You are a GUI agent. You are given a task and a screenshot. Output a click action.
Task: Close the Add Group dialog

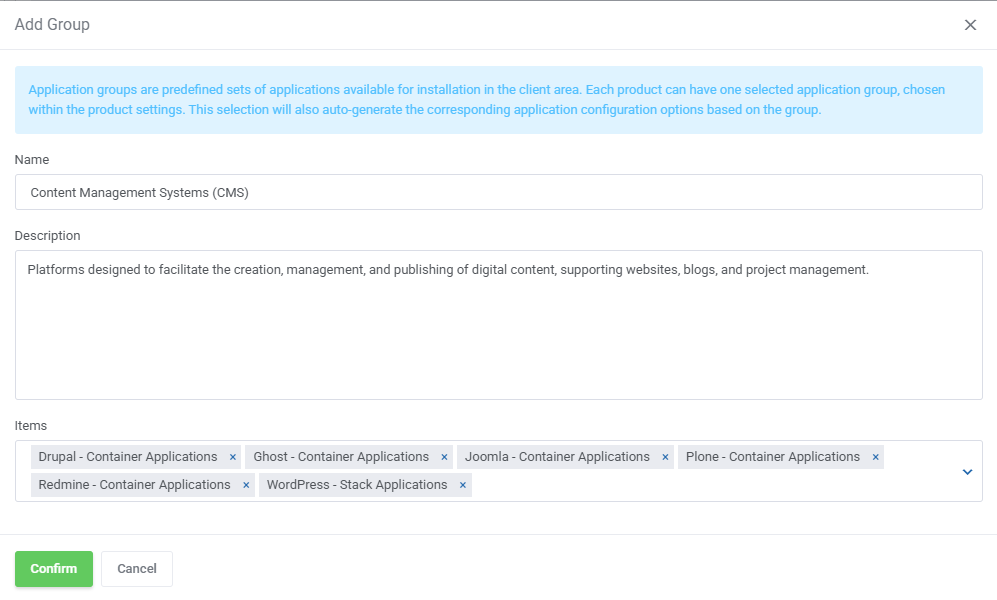click(x=970, y=25)
